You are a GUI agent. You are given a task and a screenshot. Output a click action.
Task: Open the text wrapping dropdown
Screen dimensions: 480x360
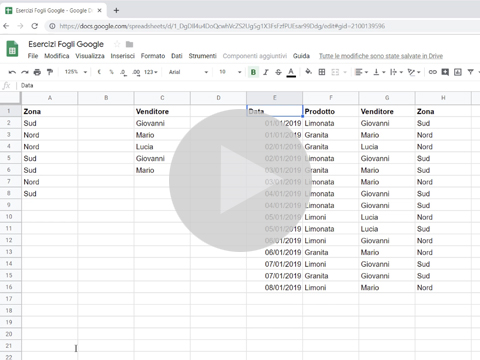[396, 72]
